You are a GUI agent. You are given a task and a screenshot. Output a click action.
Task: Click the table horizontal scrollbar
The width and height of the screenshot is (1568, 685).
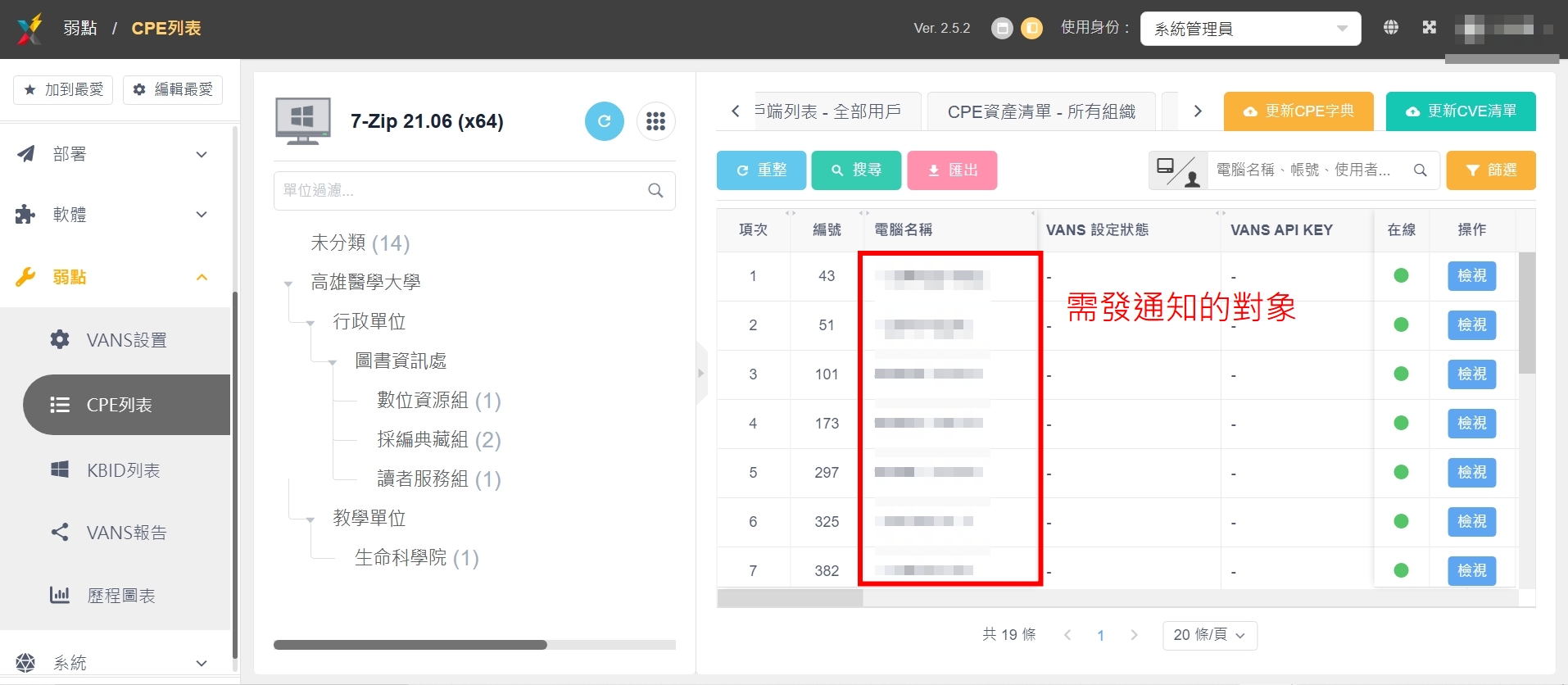790,599
